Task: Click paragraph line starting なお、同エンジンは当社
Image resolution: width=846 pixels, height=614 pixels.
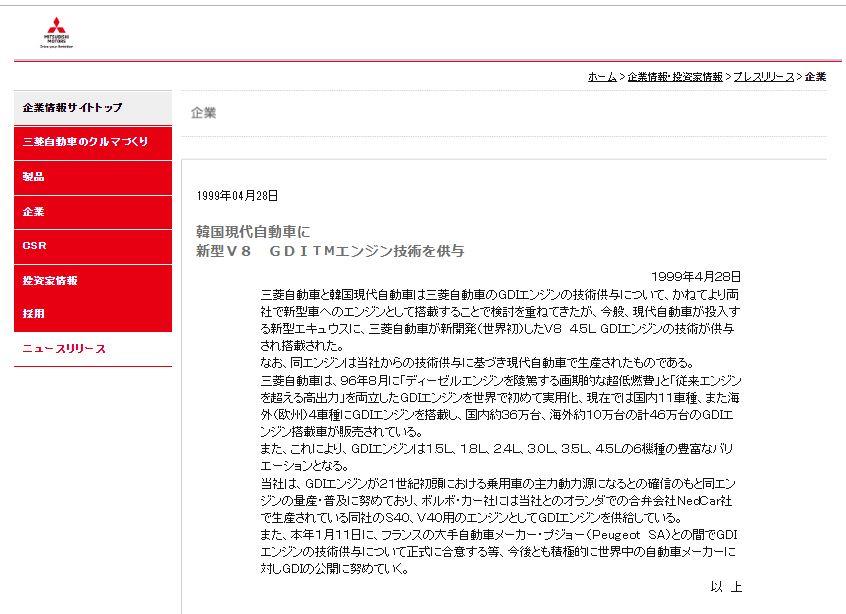Action: 477,363
